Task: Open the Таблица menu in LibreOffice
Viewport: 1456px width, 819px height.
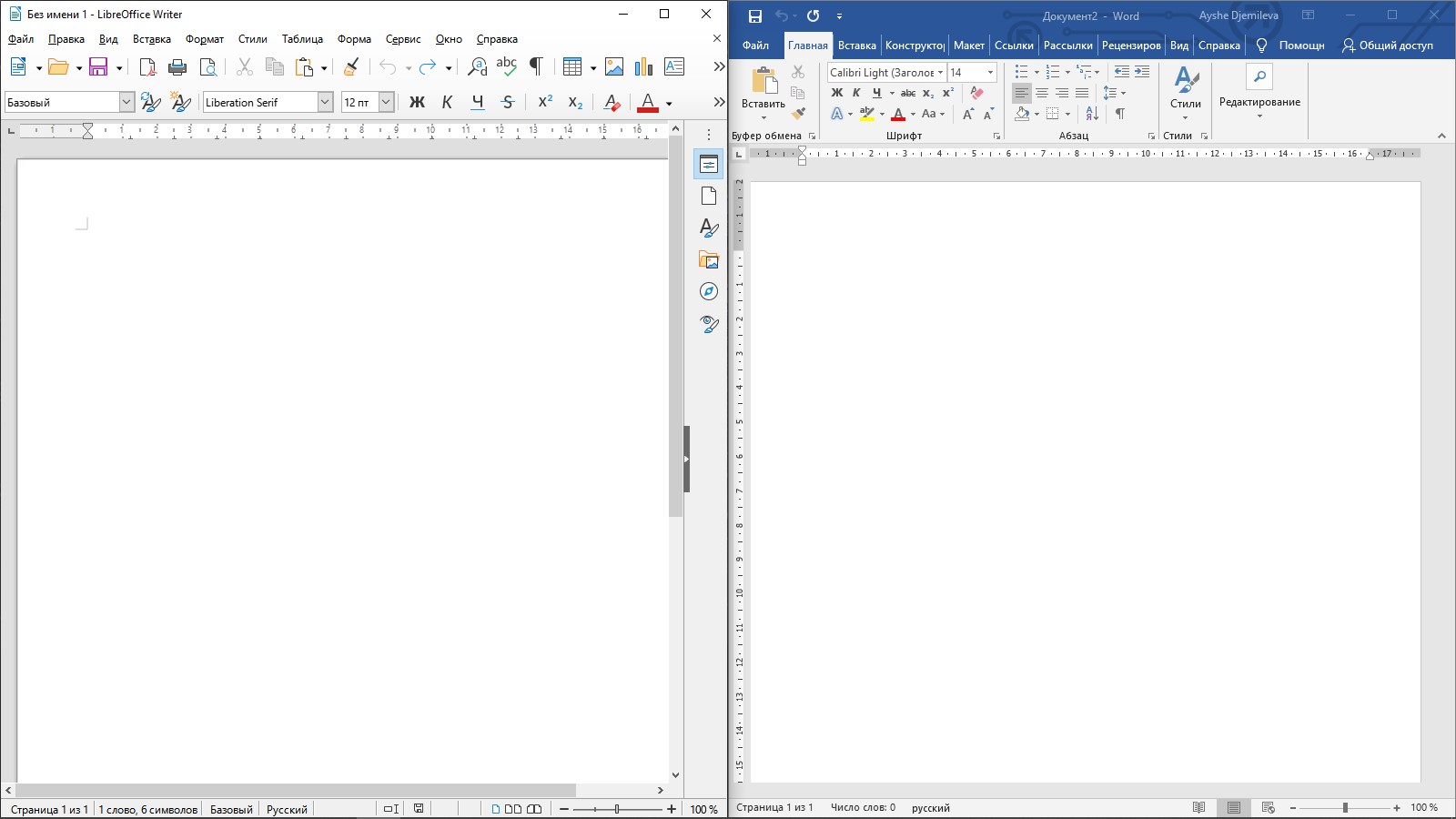Action: click(x=302, y=39)
